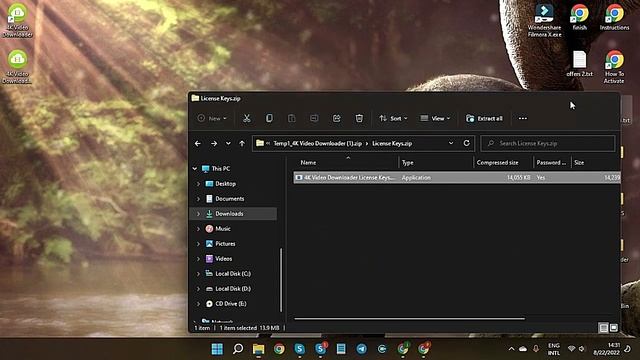The width and height of the screenshot is (640, 360).
Task: Select 4K Video Downloader License Keys file
Action: click(457, 178)
